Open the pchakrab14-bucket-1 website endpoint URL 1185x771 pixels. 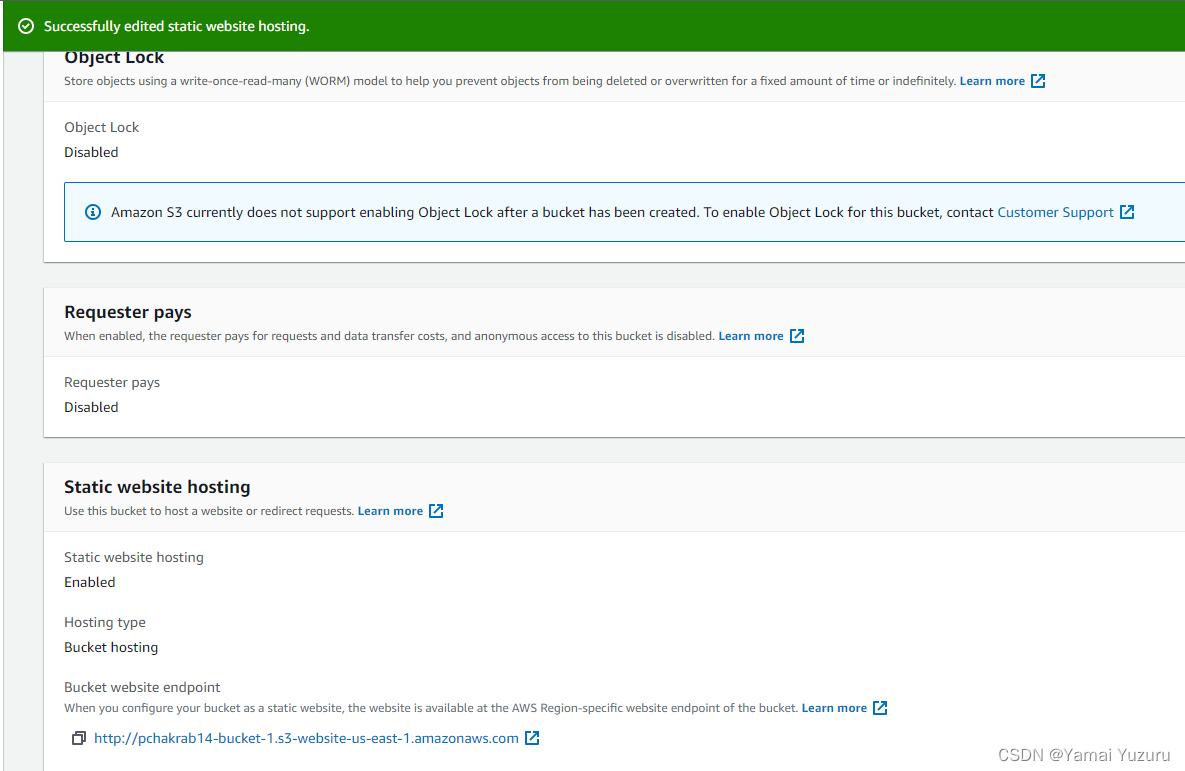[306, 738]
